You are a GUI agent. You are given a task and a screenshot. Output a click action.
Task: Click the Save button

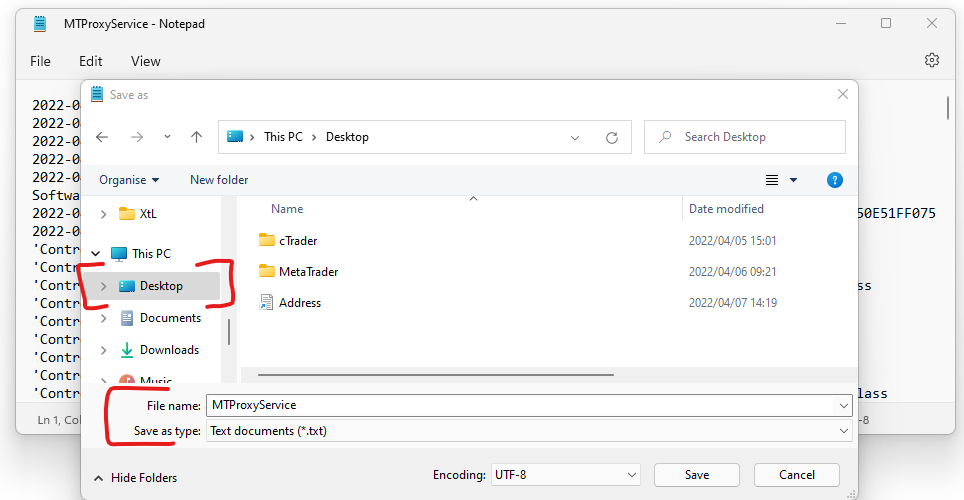pos(697,475)
